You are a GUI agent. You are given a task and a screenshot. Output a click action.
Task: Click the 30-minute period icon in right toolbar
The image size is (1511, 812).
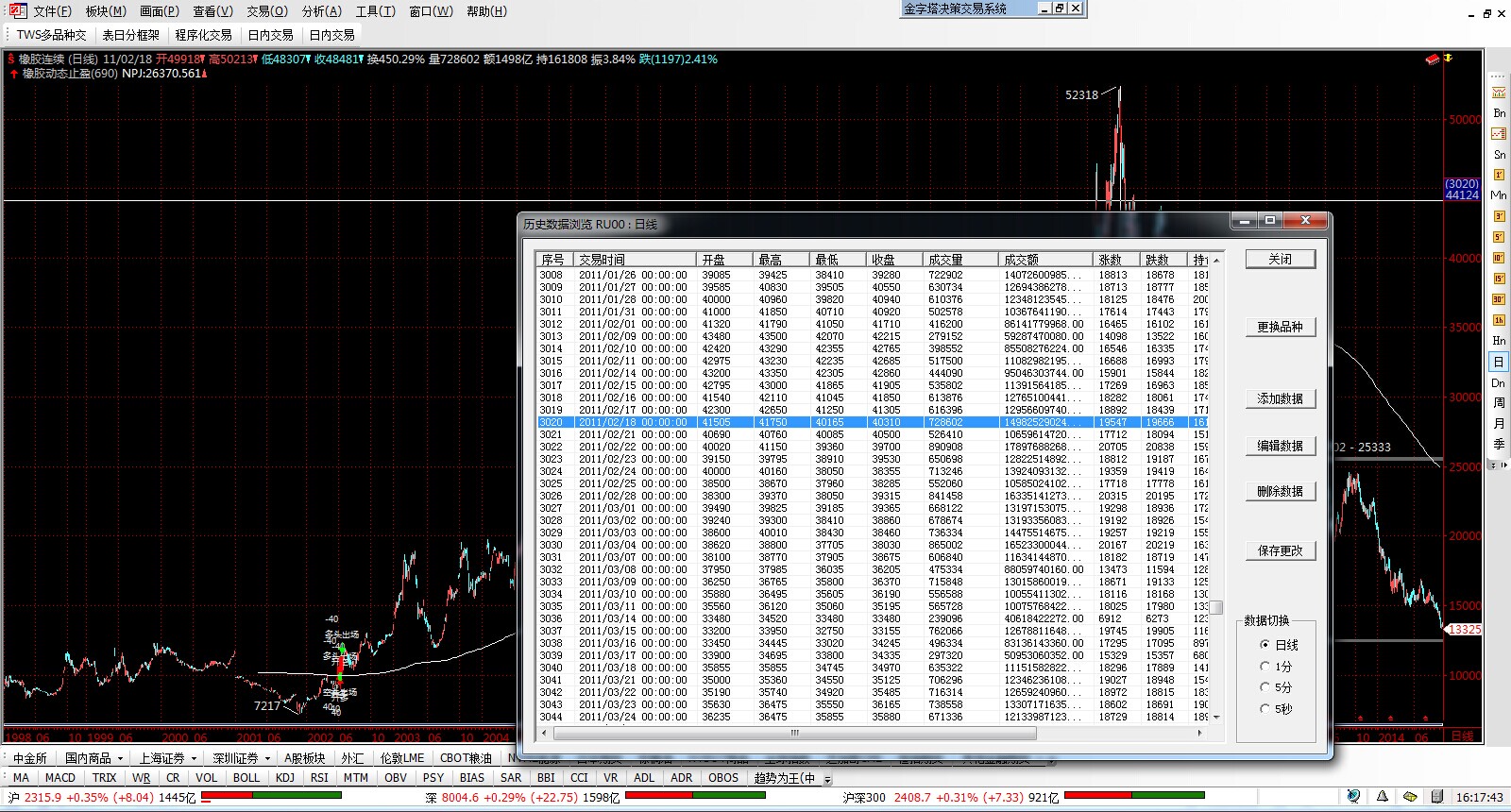pyautogui.click(x=1499, y=299)
